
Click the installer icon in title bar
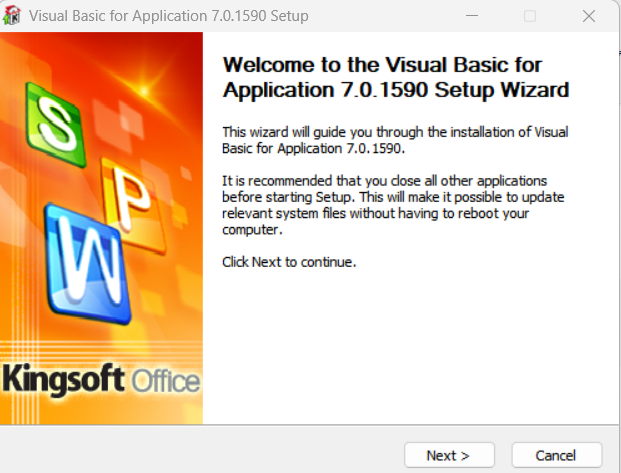click(x=12, y=16)
